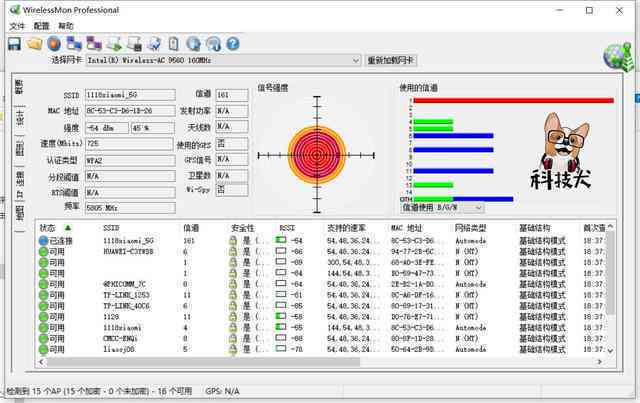Viewport: 640px width, 403px height.
Task: Click the RSSI signal icon of 1118xiaomi row
Action: coord(281,327)
